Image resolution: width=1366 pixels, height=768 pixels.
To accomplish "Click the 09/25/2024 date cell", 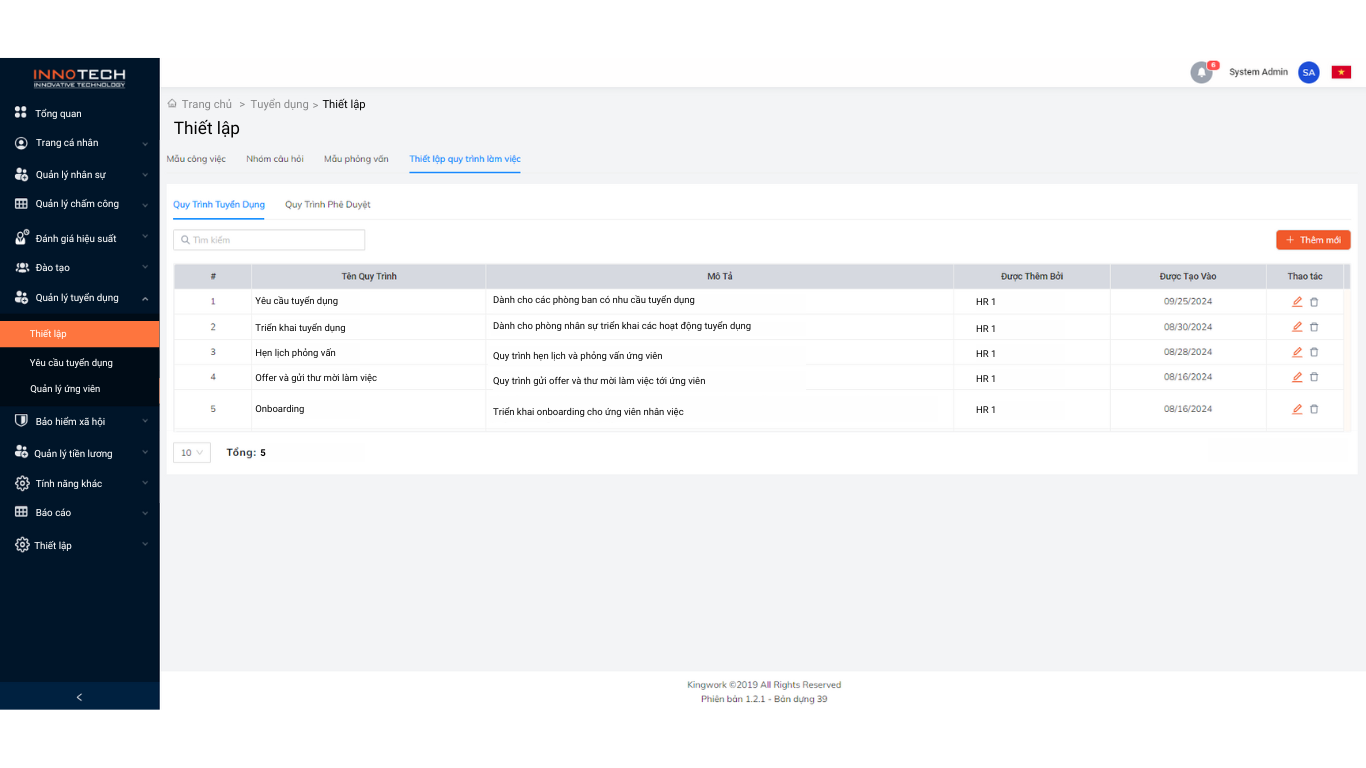I will point(1188,301).
